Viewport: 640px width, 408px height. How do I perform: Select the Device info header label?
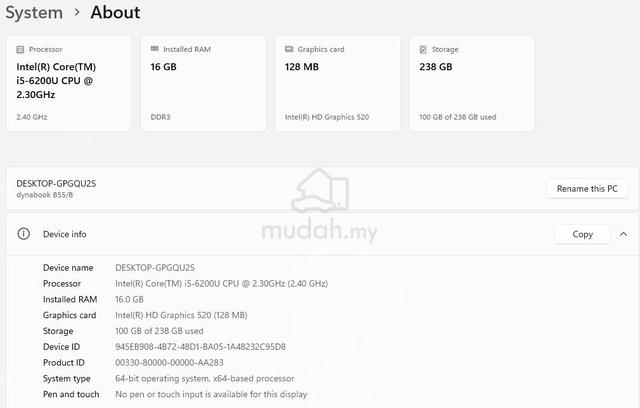click(x=64, y=234)
